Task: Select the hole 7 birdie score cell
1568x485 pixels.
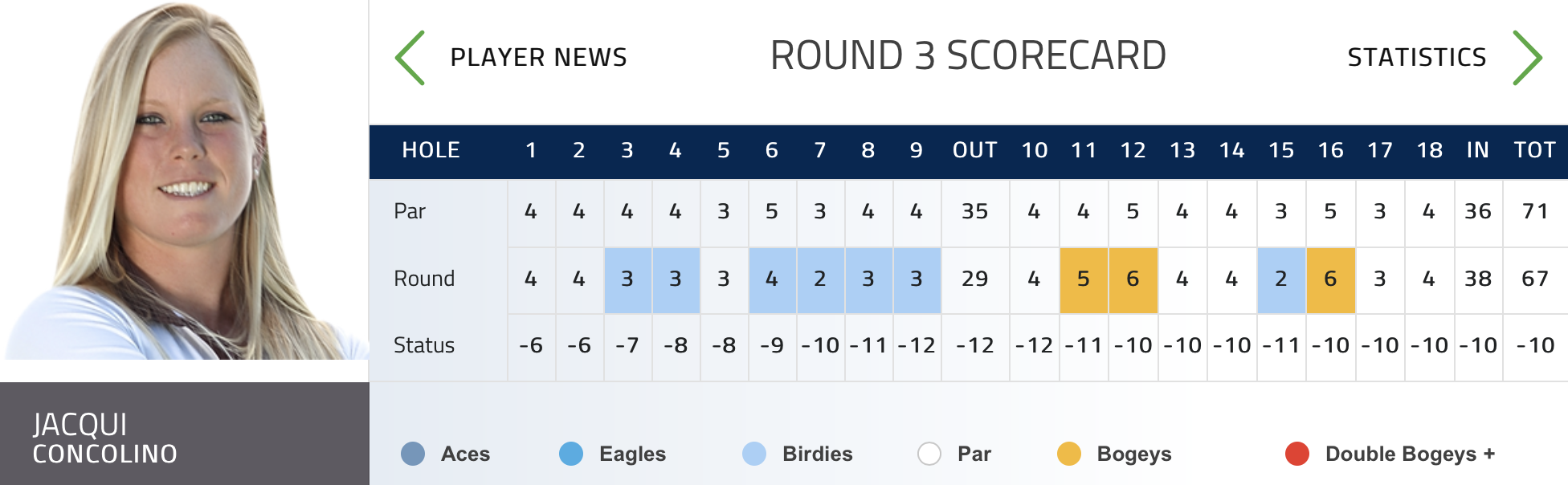Action: pos(820,279)
